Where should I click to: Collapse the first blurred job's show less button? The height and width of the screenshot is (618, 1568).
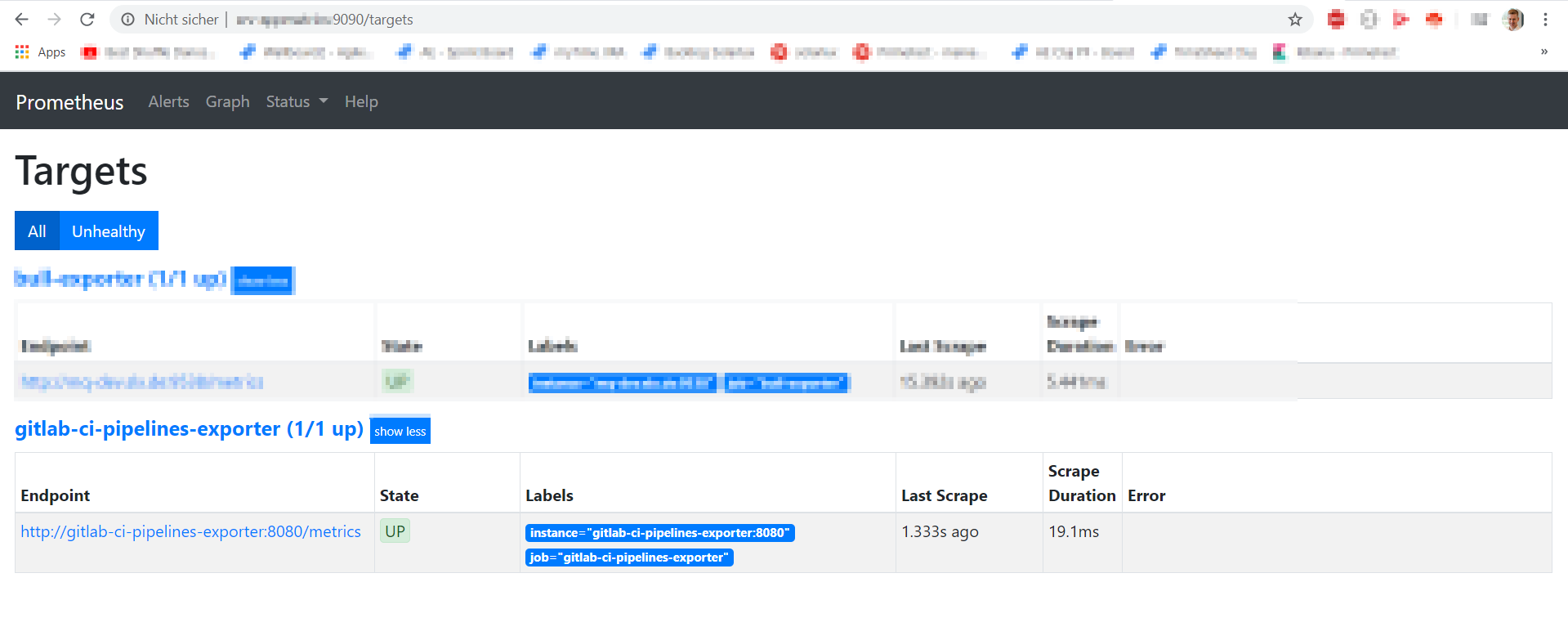pyautogui.click(x=262, y=280)
